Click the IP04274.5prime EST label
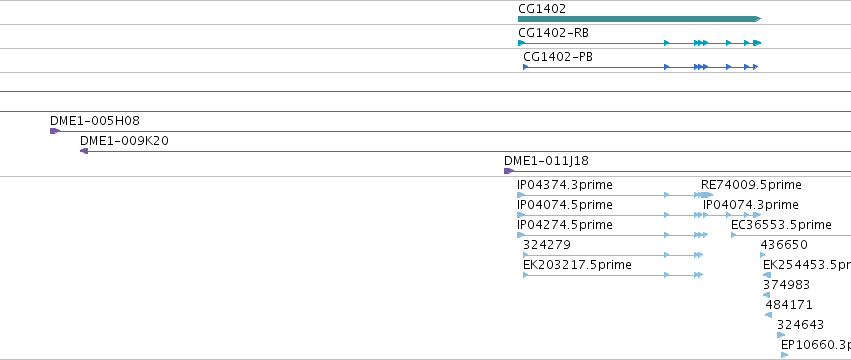851x360 pixels. click(x=565, y=225)
